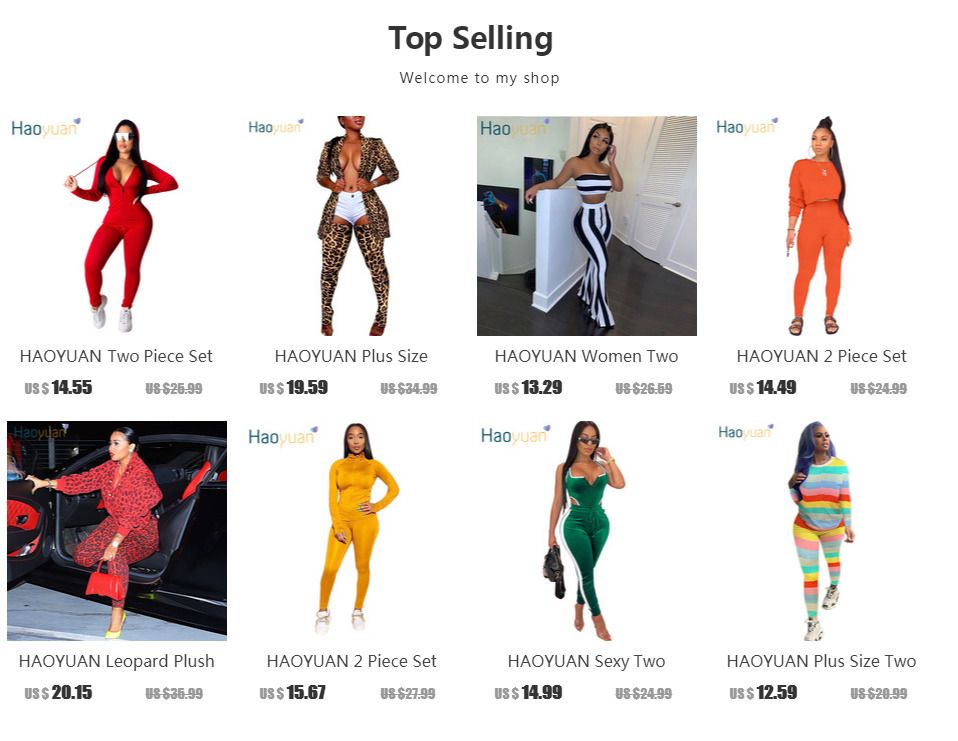The height and width of the screenshot is (741, 958).
Task: Click the Haoyuan logo on orange outfit
Action: coord(747,126)
